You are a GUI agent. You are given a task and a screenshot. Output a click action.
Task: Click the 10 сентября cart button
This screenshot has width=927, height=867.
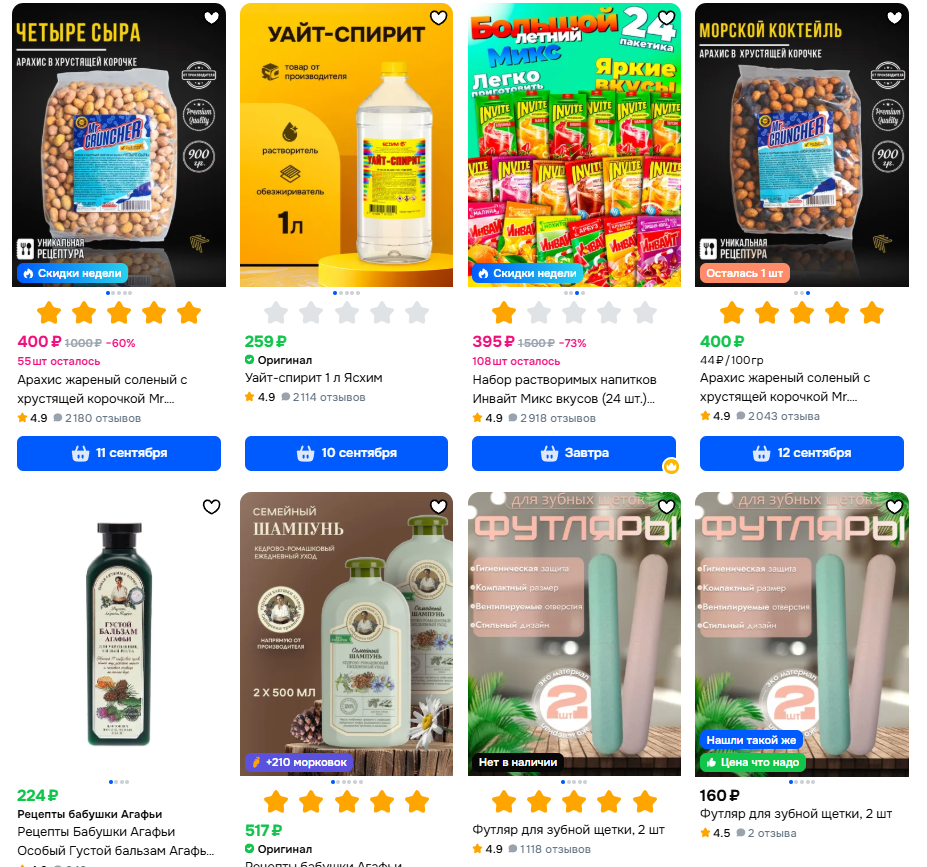click(x=346, y=453)
